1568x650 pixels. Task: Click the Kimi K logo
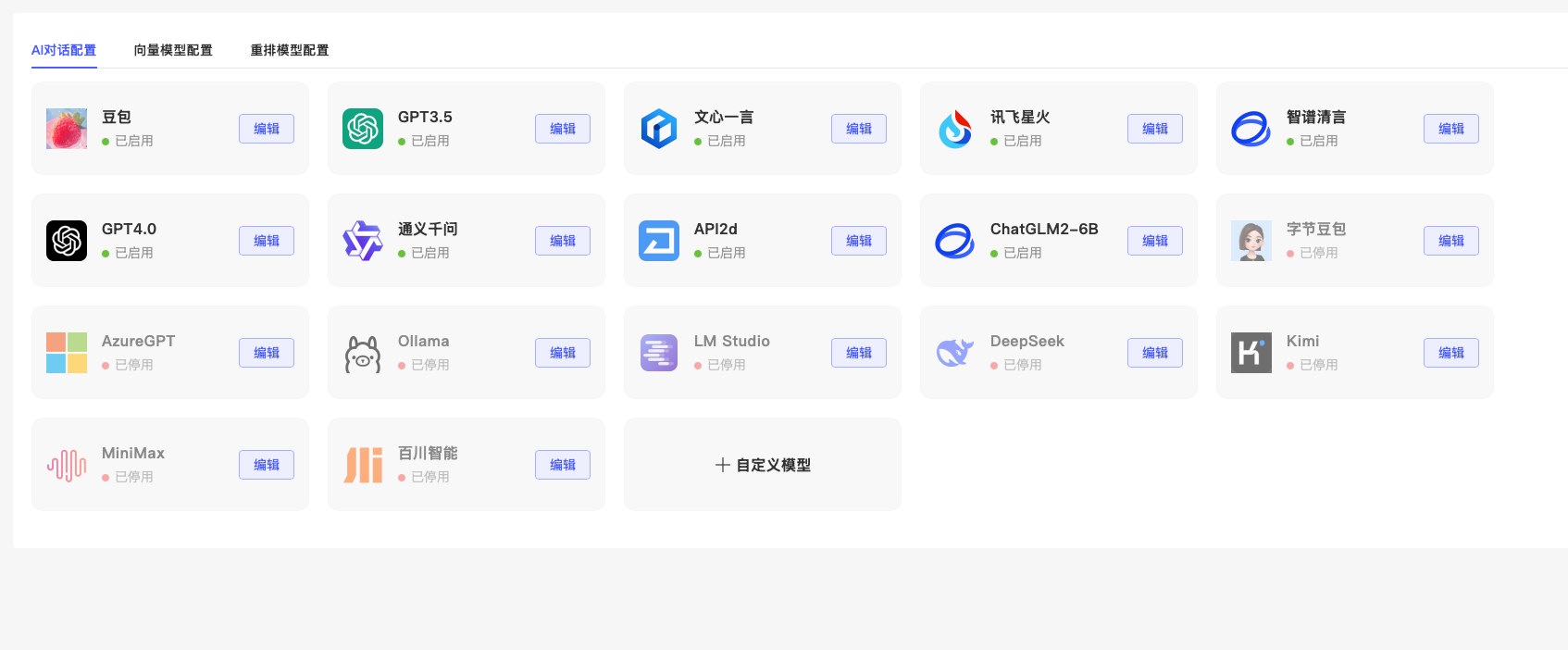point(1251,353)
